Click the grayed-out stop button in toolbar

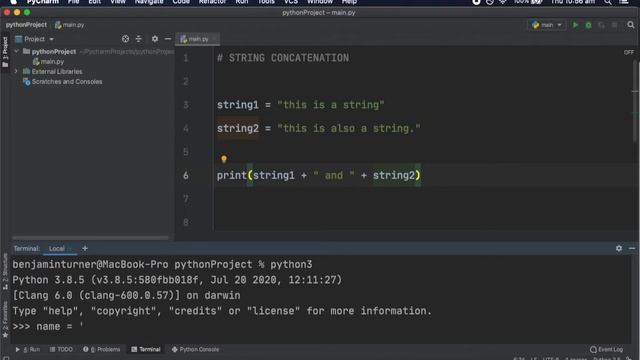pyautogui.click(x=614, y=25)
